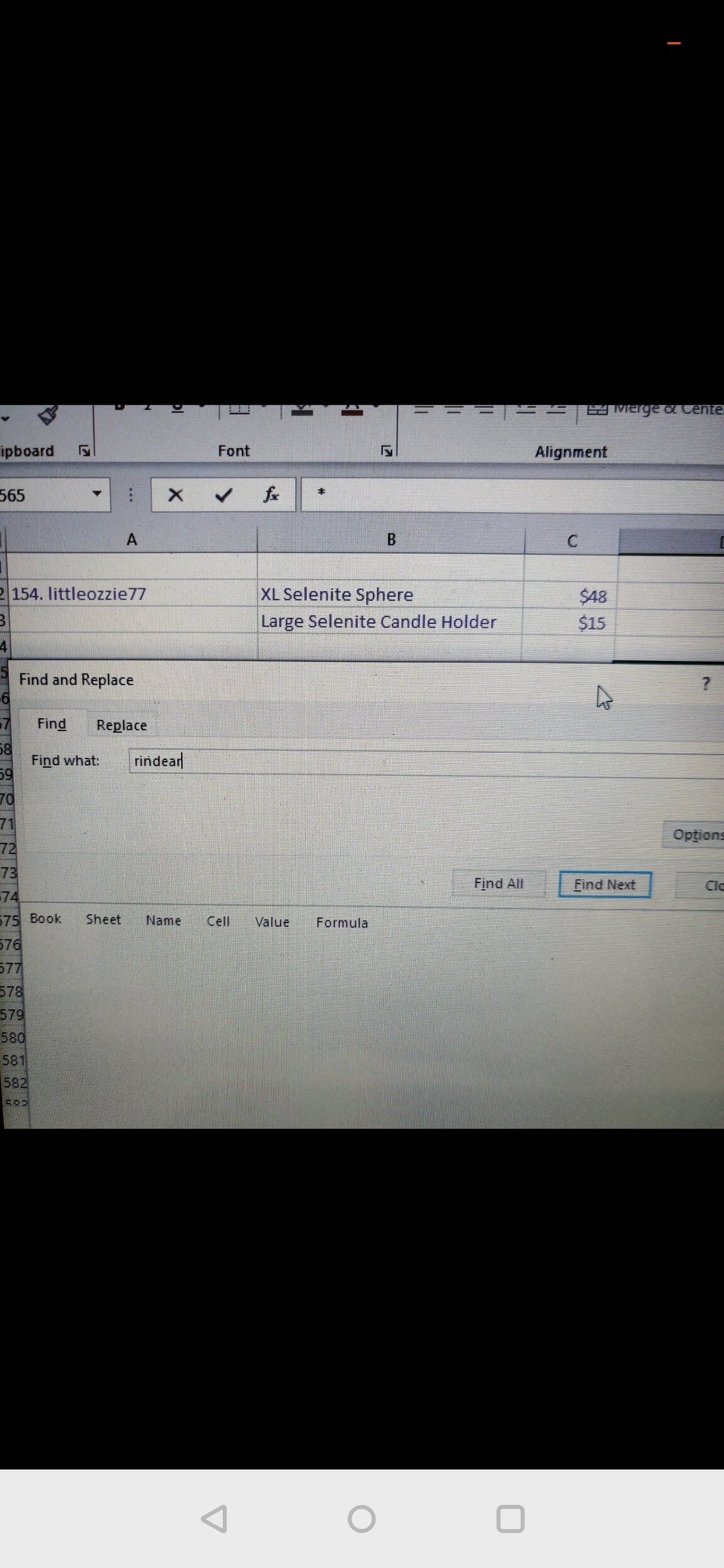
Task: Select the $48 price cell
Action: [x=570, y=596]
